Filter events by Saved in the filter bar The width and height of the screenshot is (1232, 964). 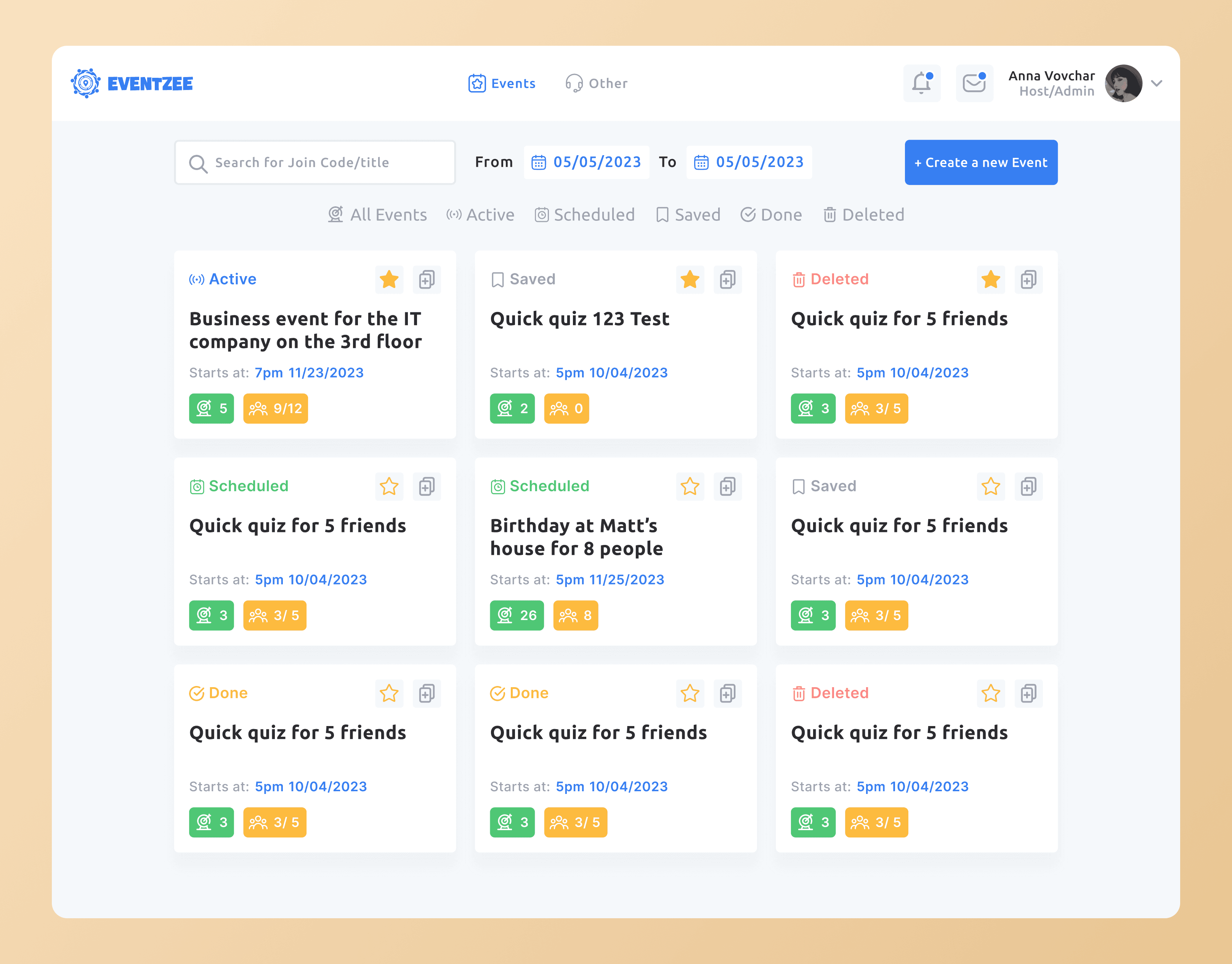click(x=688, y=215)
